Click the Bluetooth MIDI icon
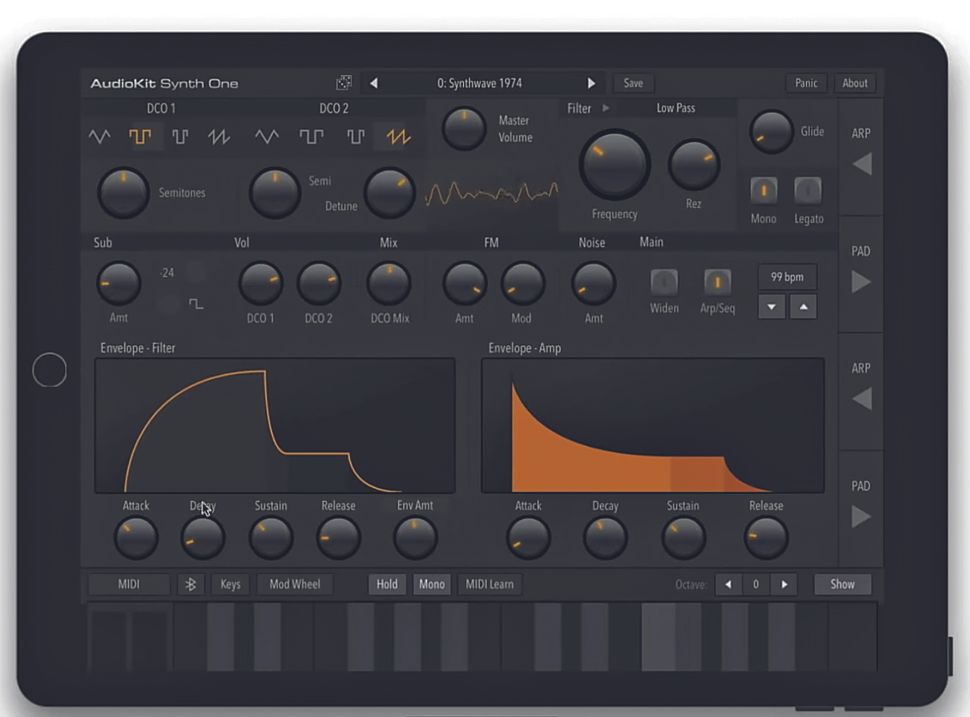 tap(190, 584)
